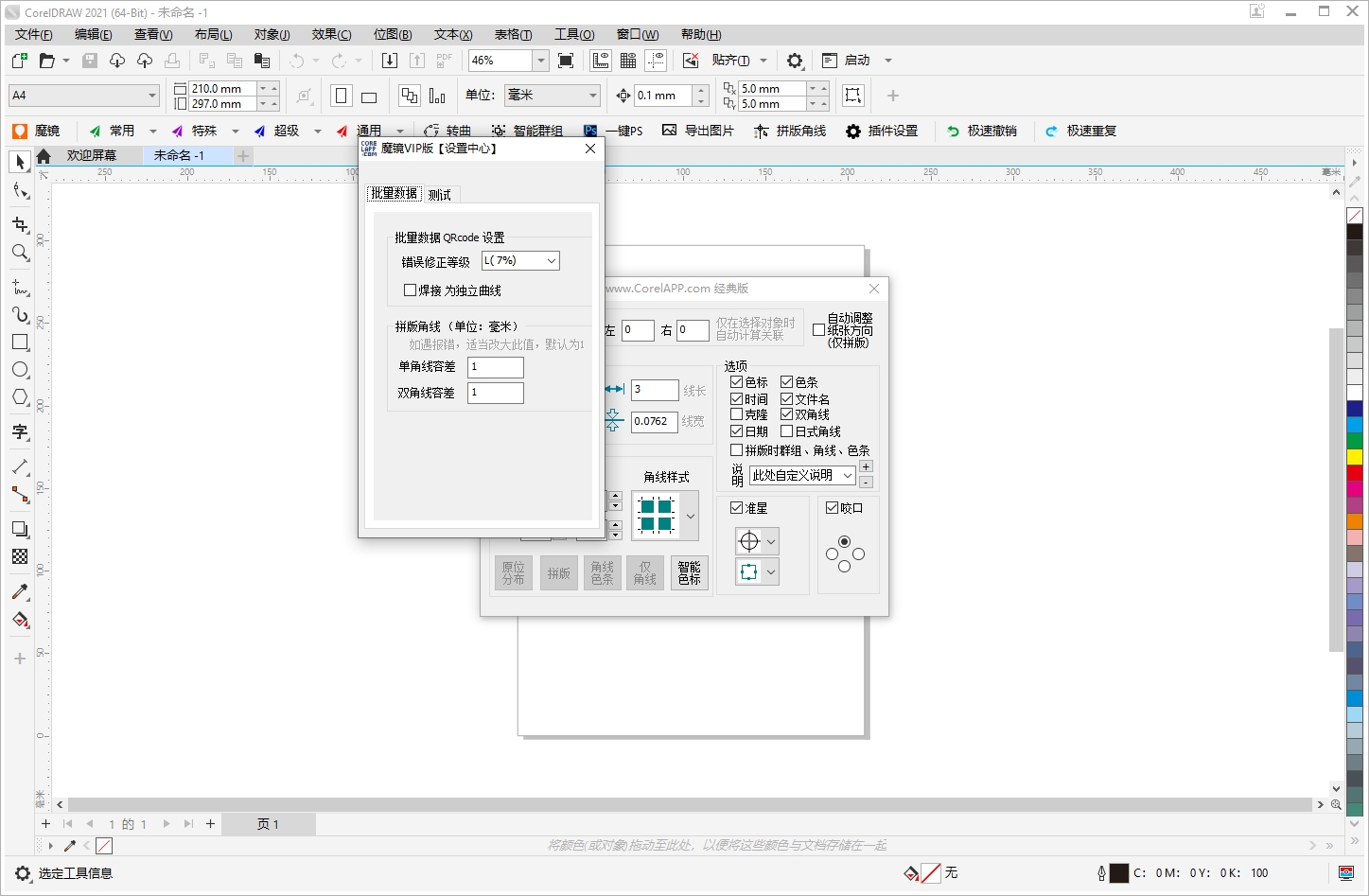Viewport: 1369px width, 896px height.
Task: Select the Zoom tool
Action: coord(20,253)
